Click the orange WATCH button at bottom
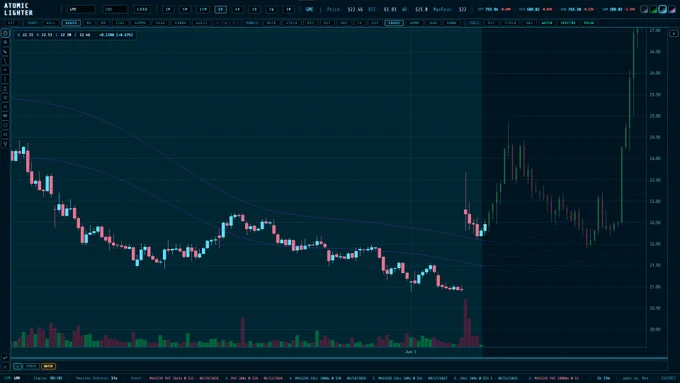This screenshot has width=680, height=383. click(x=48, y=367)
